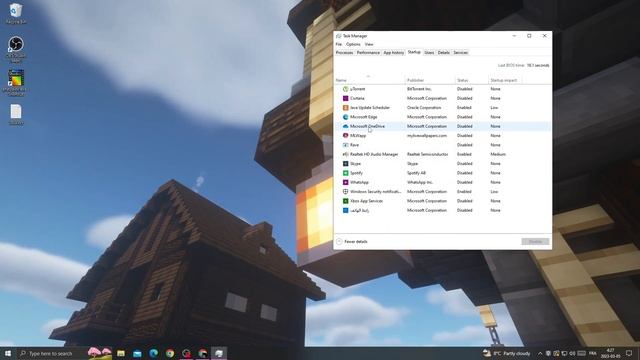Select the Spotify startup entry icon
640x360 pixels.
[x=345, y=173]
